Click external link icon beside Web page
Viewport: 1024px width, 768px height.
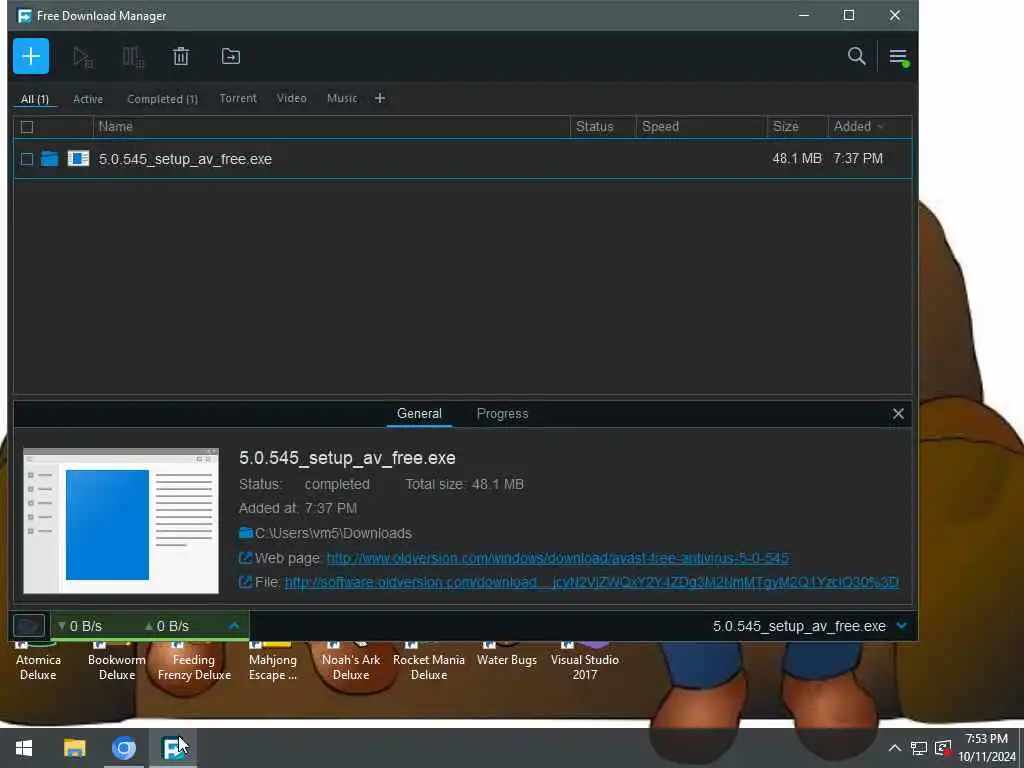pos(245,558)
